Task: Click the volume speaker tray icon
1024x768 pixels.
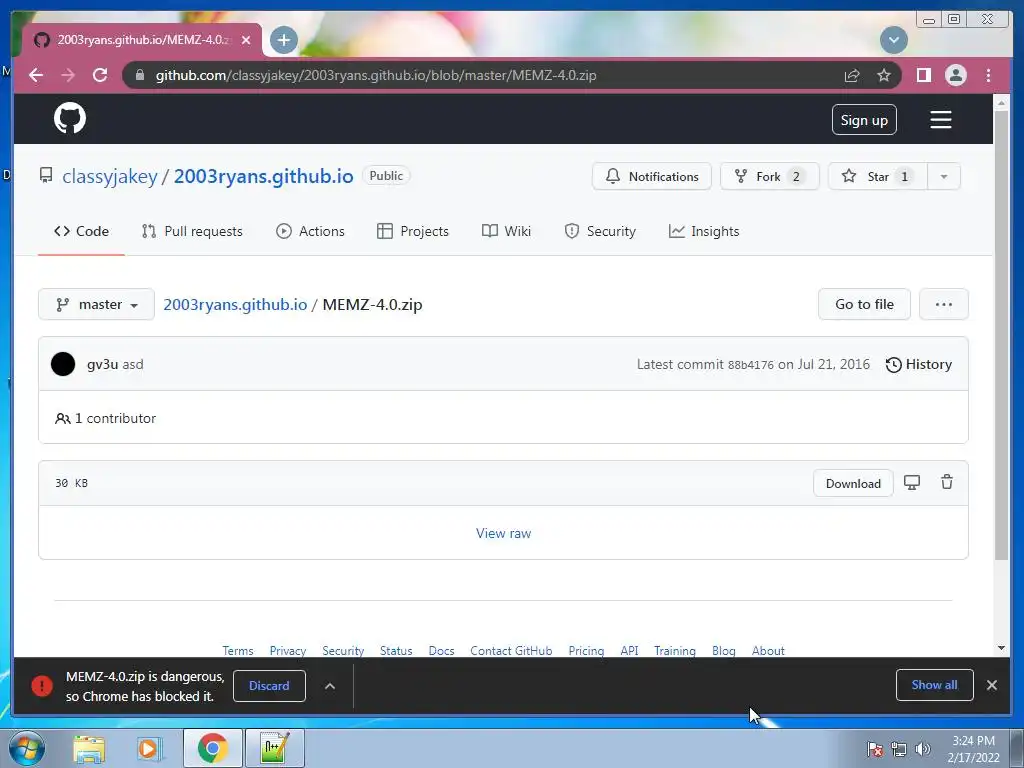Action: pyautogui.click(x=922, y=749)
